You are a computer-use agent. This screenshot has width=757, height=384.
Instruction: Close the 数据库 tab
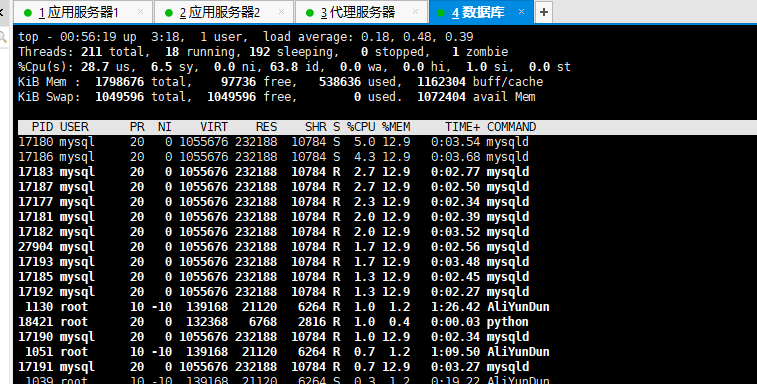(x=521, y=12)
